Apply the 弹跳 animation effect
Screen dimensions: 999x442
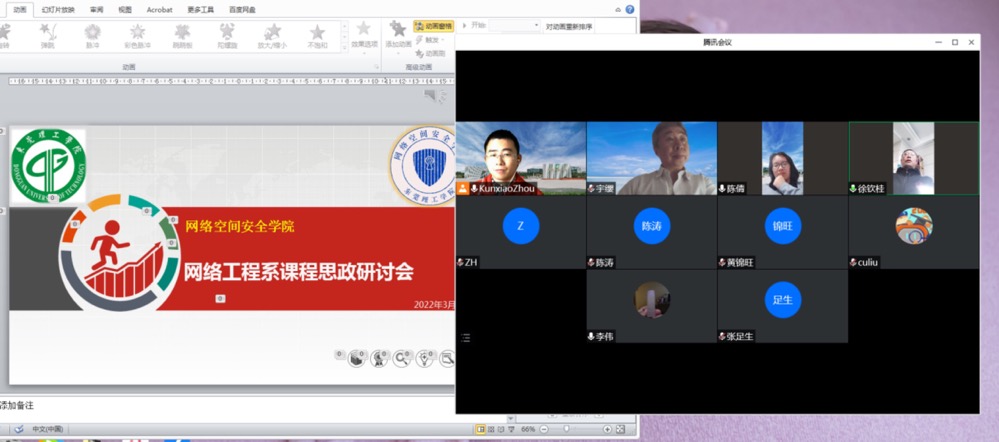[48, 36]
